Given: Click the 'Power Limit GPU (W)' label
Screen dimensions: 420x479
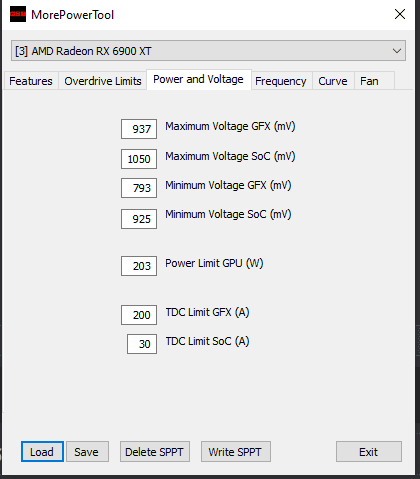Looking at the screenshot, I should (x=214, y=263).
